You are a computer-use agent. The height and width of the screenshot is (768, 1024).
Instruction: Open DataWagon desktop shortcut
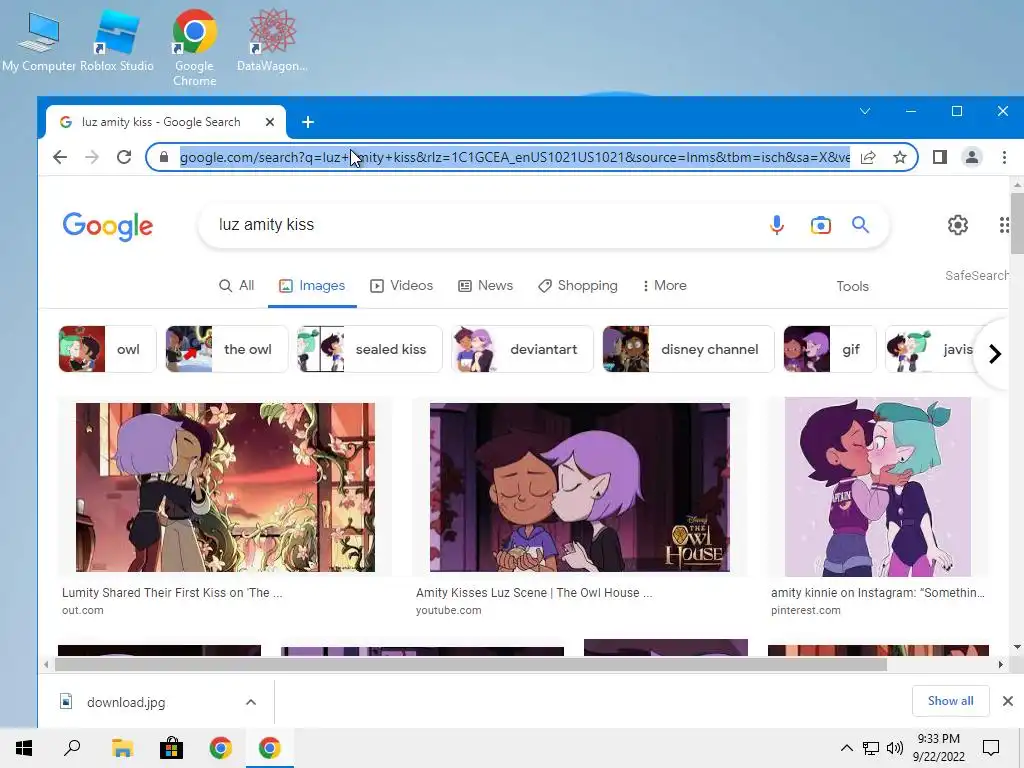tap(272, 40)
